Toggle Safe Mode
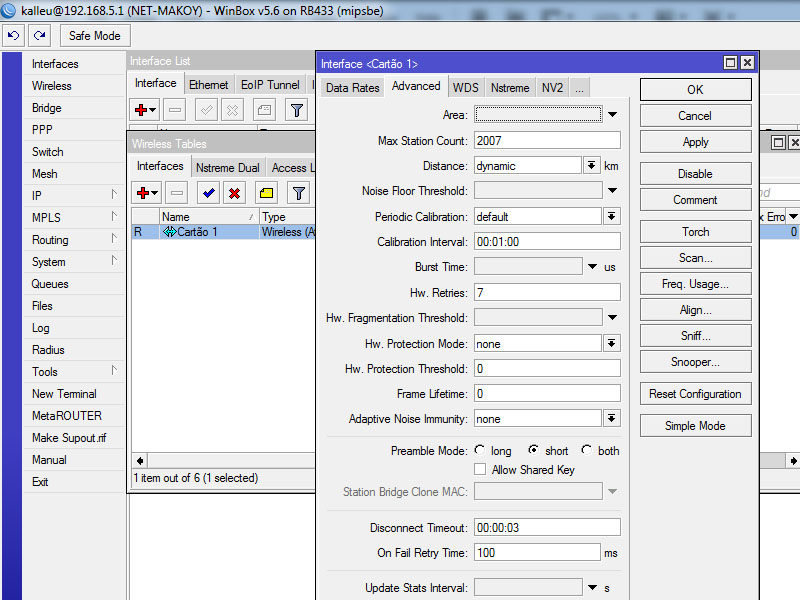The width and height of the screenshot is (800, 600). (x=95, y=36)
